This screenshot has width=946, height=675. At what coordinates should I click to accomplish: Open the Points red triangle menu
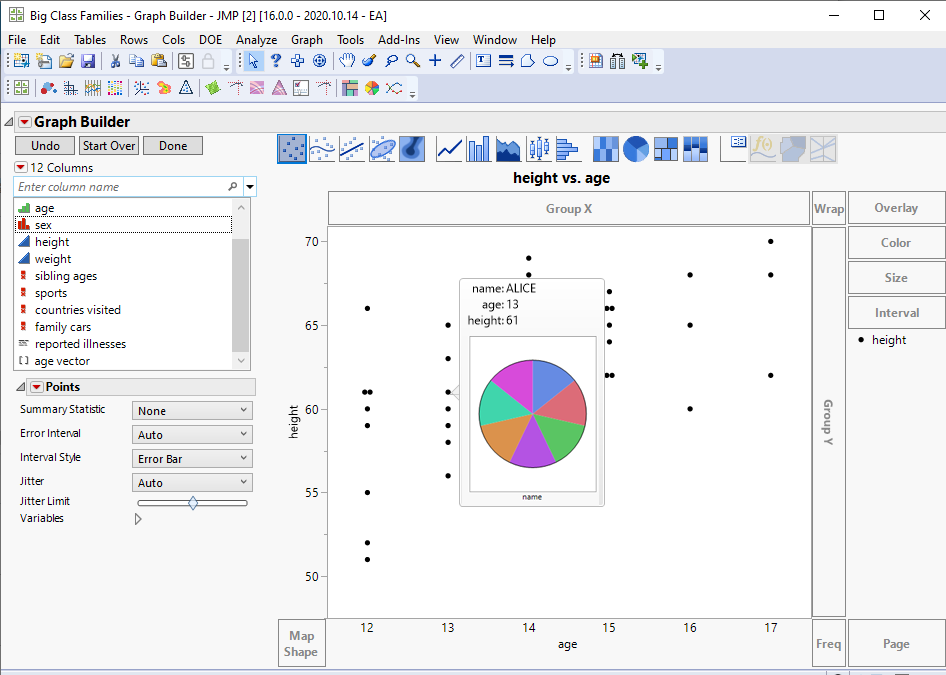[37, 387]
